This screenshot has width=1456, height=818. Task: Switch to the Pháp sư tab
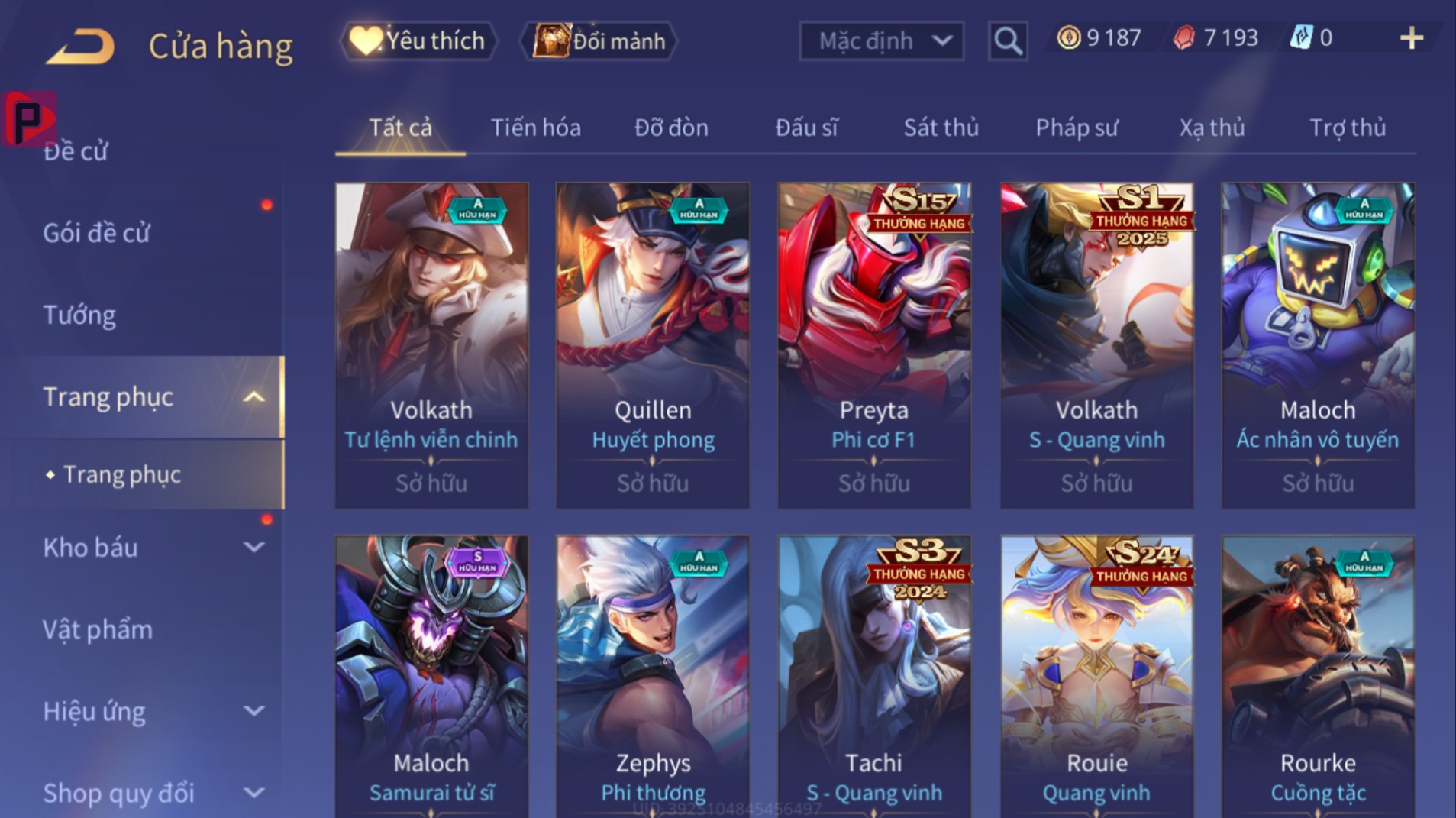pos(1077,128)
